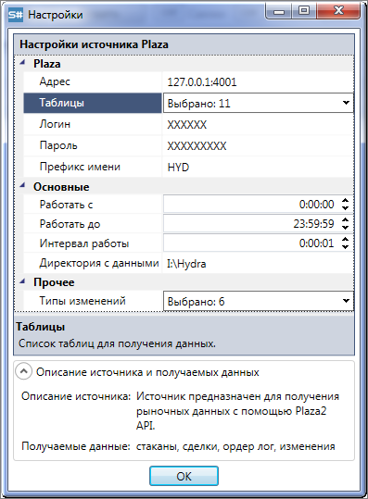Increase the Работать до time value
The width and height of the screenshot is (368, 499).
[x=346, y=220]
